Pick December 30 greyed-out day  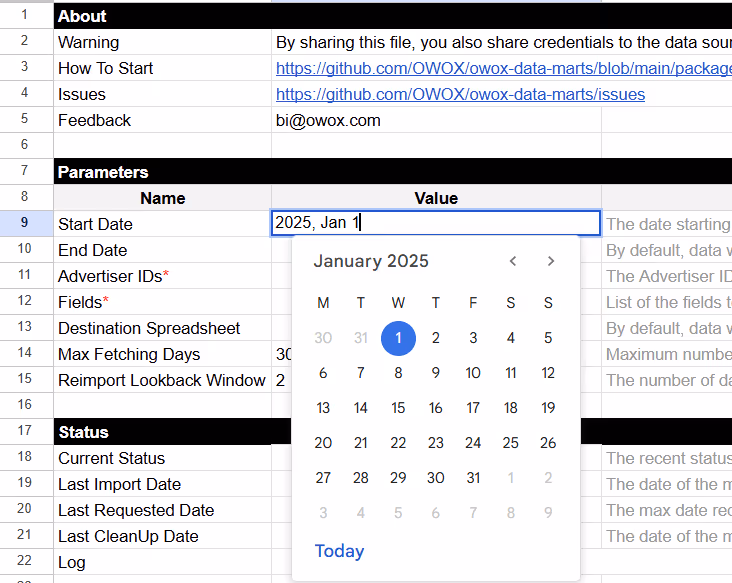coord(323,338)
